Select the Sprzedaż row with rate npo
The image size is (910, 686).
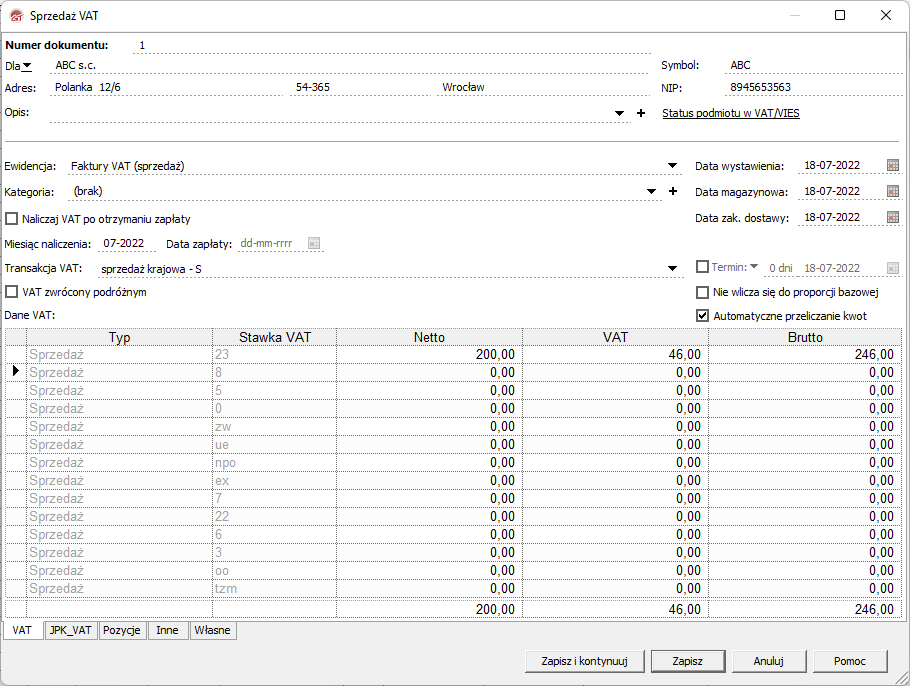click(453, 462)
